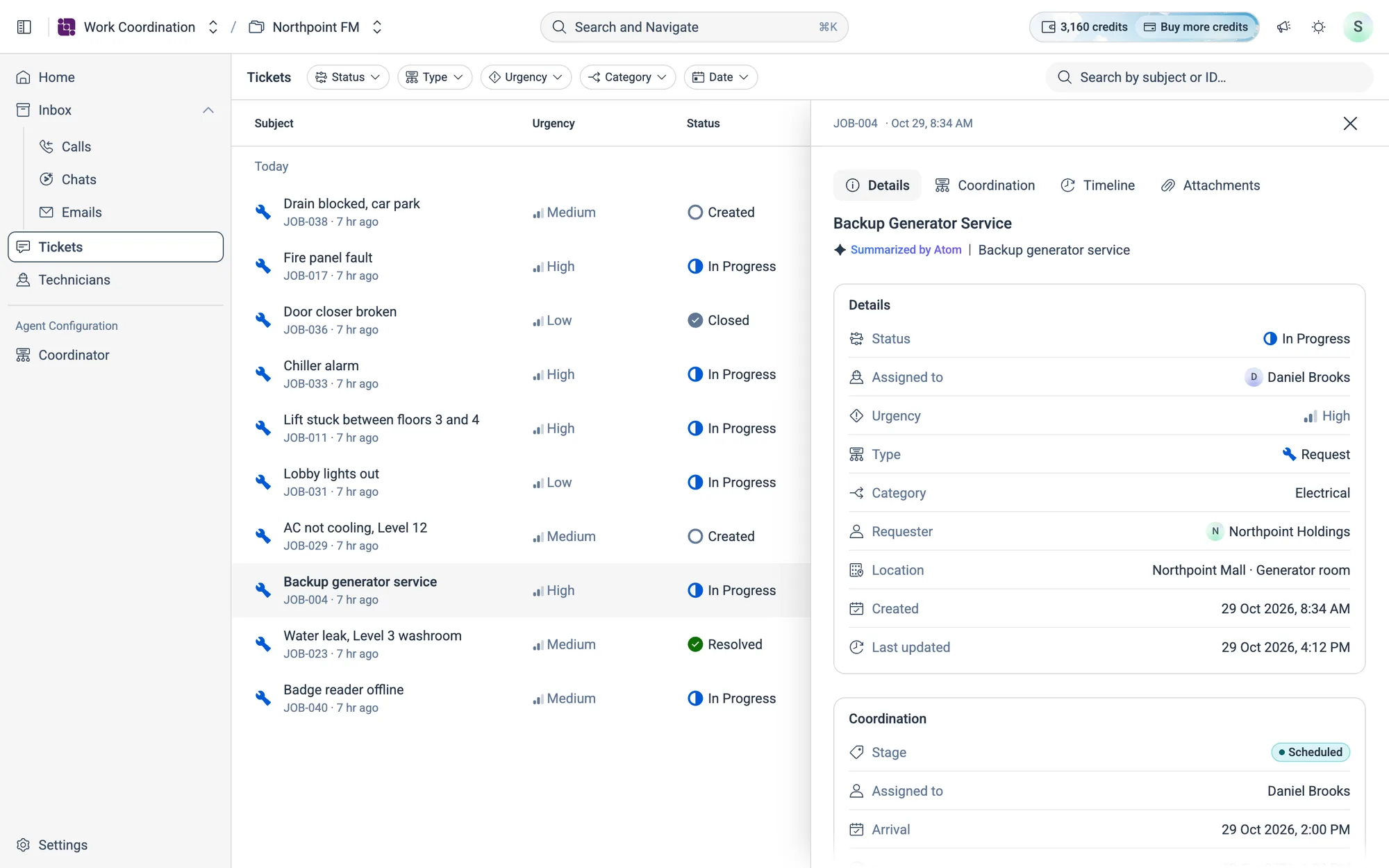Switch to the Attachments tab
Screen dimensions: 1389x868
pos(1211,185)
